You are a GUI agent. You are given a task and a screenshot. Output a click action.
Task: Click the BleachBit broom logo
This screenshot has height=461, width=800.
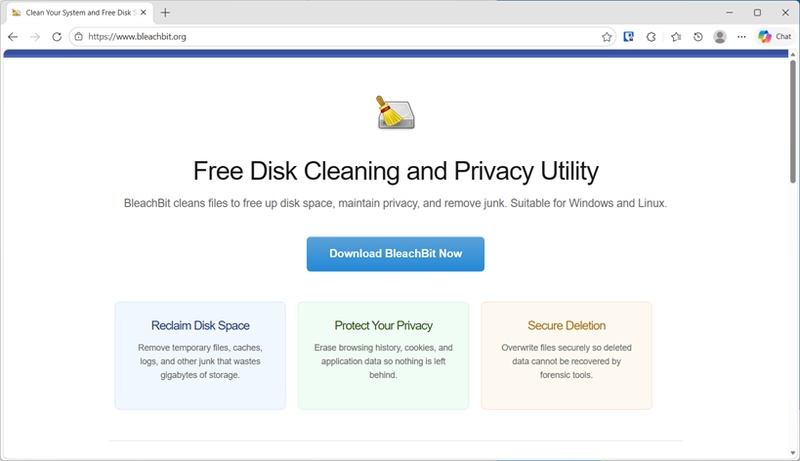coord(395,112)
